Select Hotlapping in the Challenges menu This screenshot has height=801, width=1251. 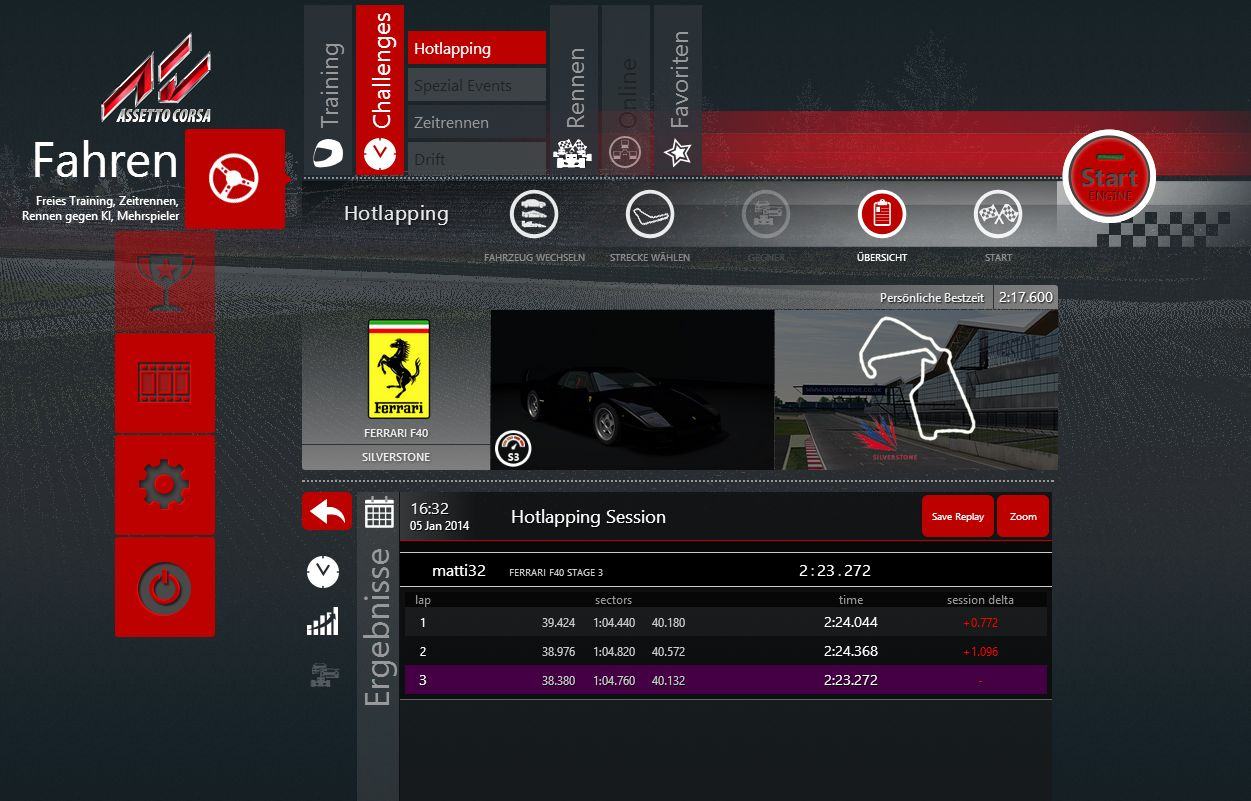click(477, 48)
